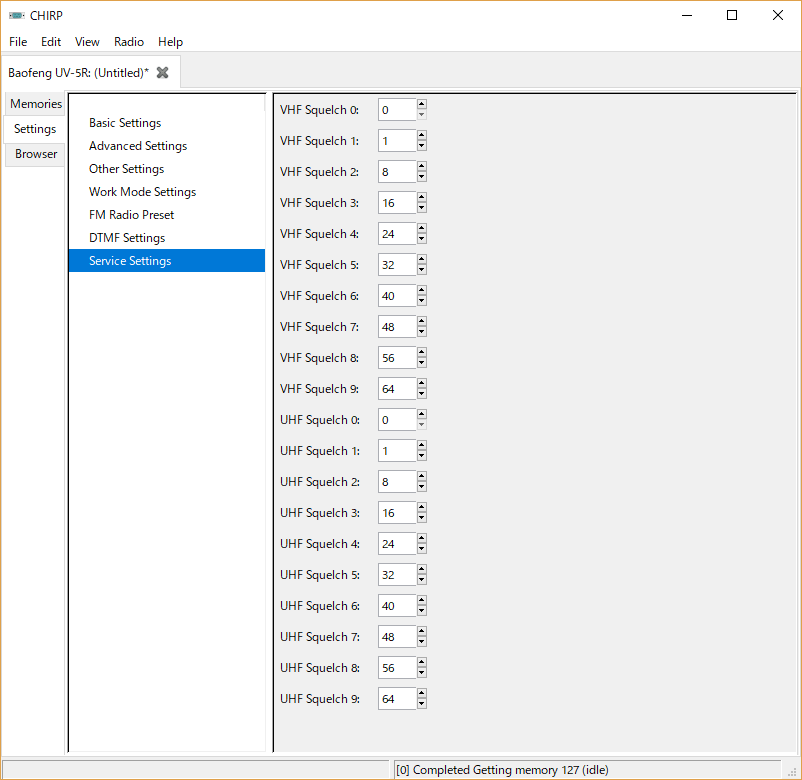Screen dimensions: 802x780
Task: Click the UHF Squelch 6 value field
Action: point(397,606)
